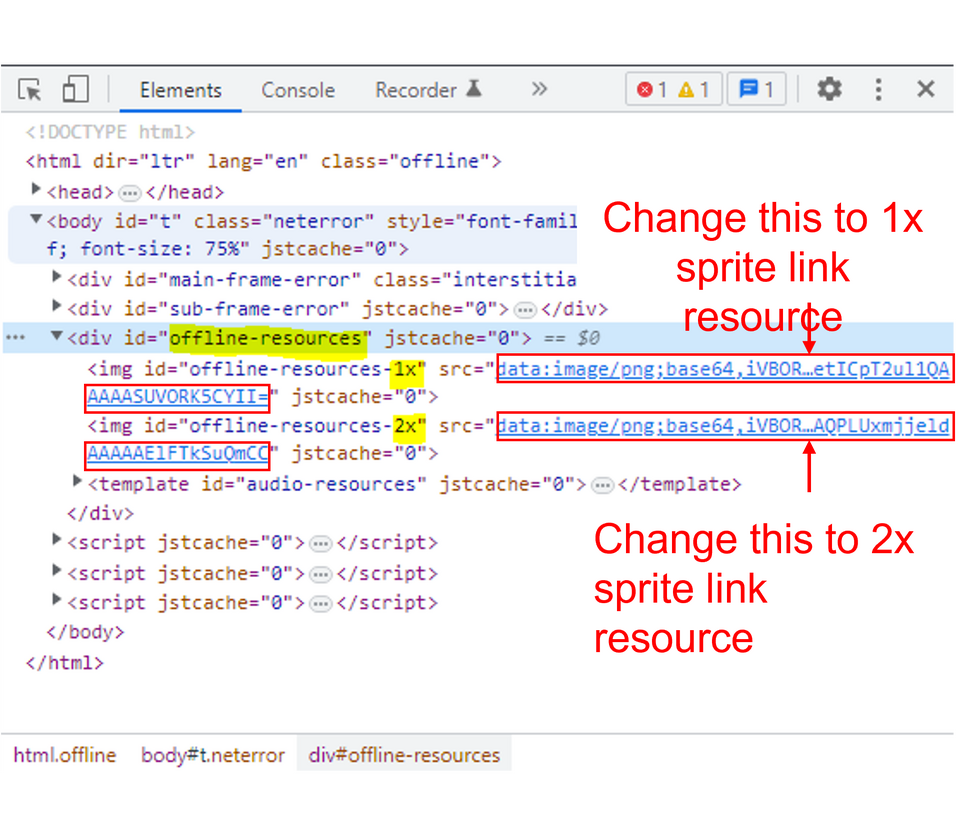Show more tabs with double chevron
This screenshot has width=960, height=840.
539,90
